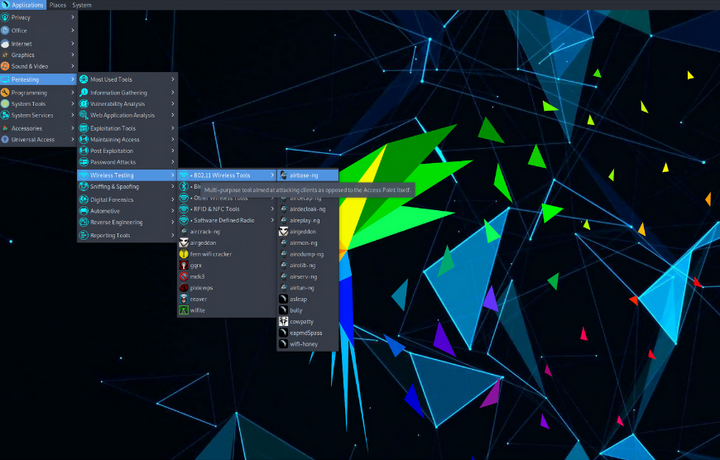
Task: Expand the Digital Forensics category
Action: 112,199
